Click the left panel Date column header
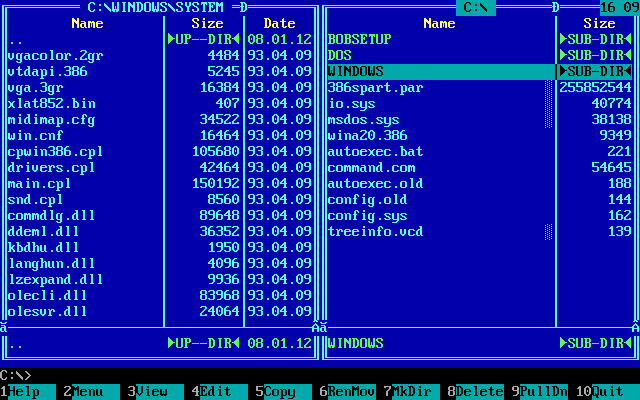 [x=279, y=23]
